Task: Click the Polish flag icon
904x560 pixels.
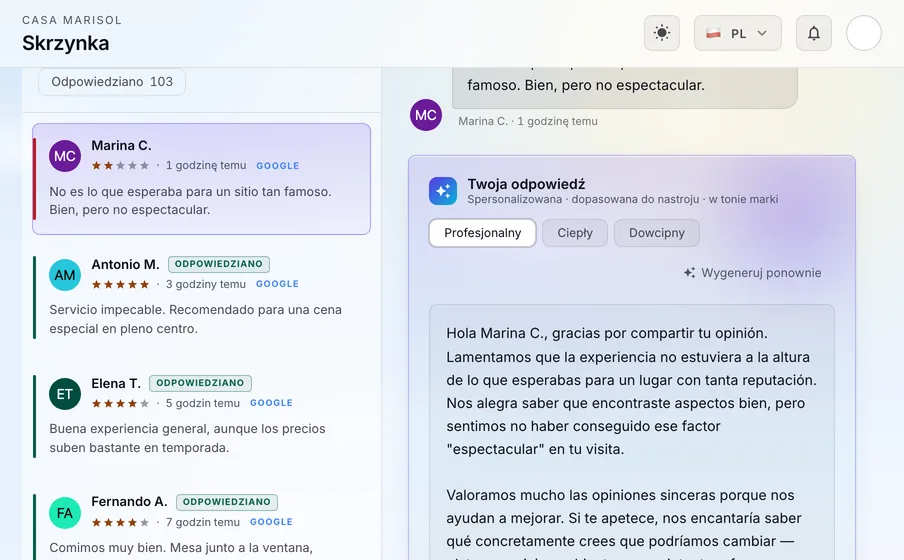Action: [x=713, y=33]
